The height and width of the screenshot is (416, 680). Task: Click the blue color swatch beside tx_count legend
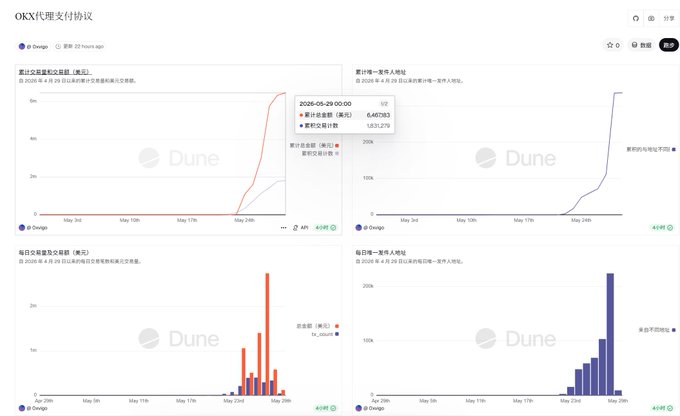point(337,334)
